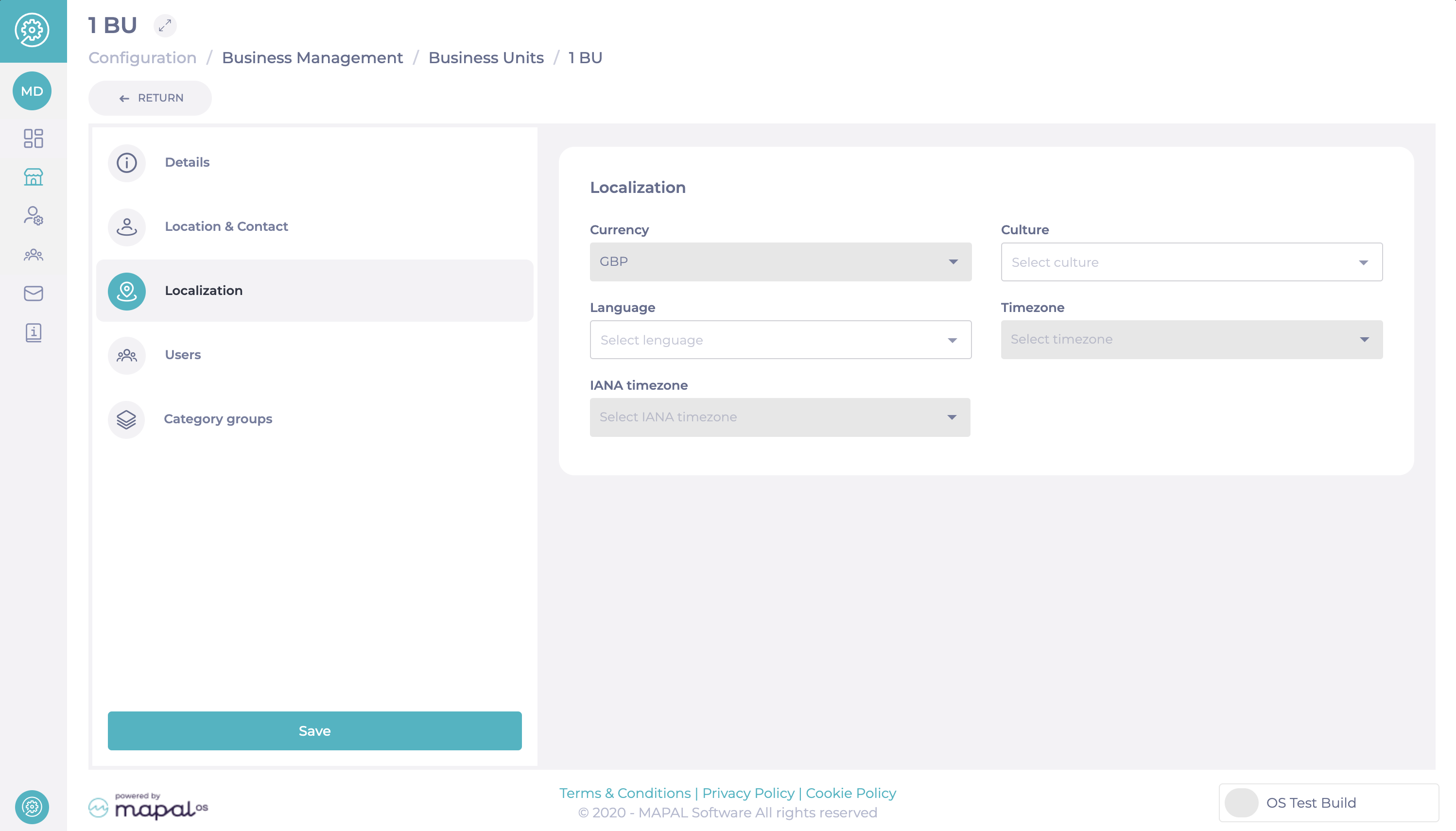The width and height of the screenshot is (1456, 831).
Task: Open the Details tab
Action: click(314, 163)
